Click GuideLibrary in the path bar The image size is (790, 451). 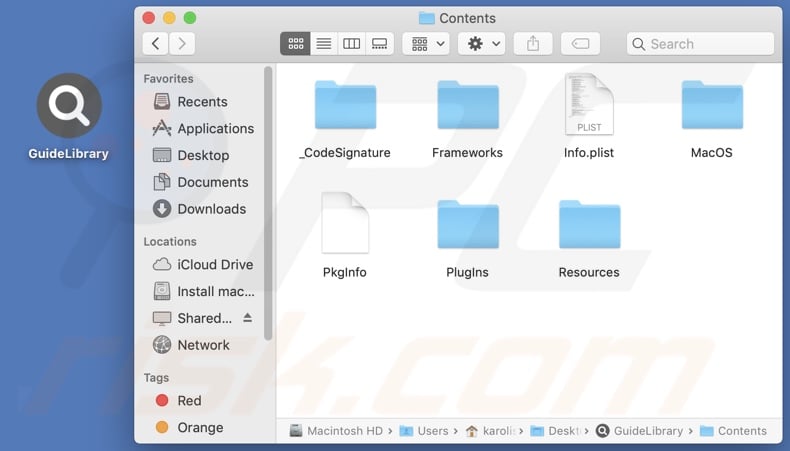pyautogui.click(x=639, y=431)
